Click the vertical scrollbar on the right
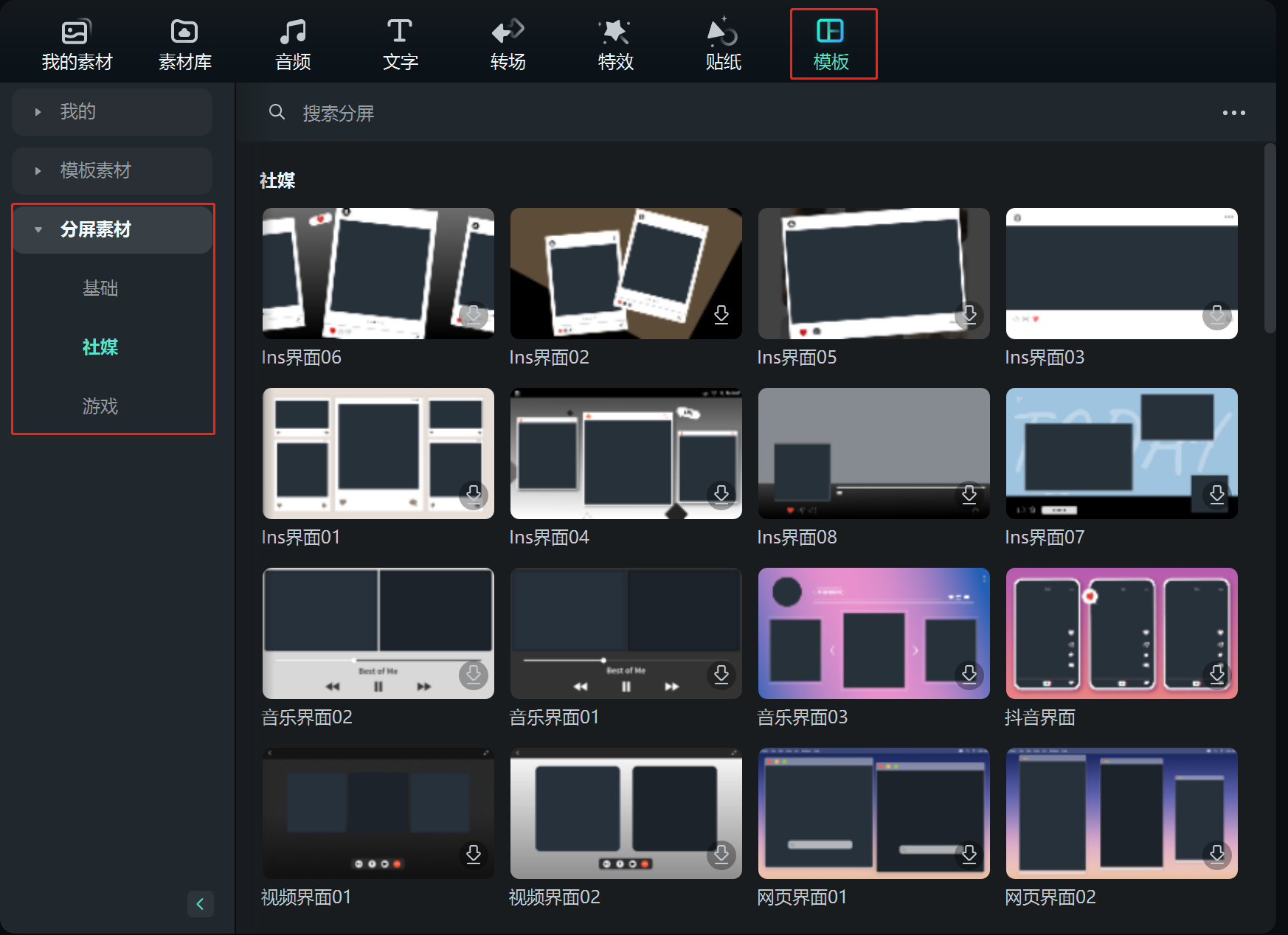 (1270, 237)
